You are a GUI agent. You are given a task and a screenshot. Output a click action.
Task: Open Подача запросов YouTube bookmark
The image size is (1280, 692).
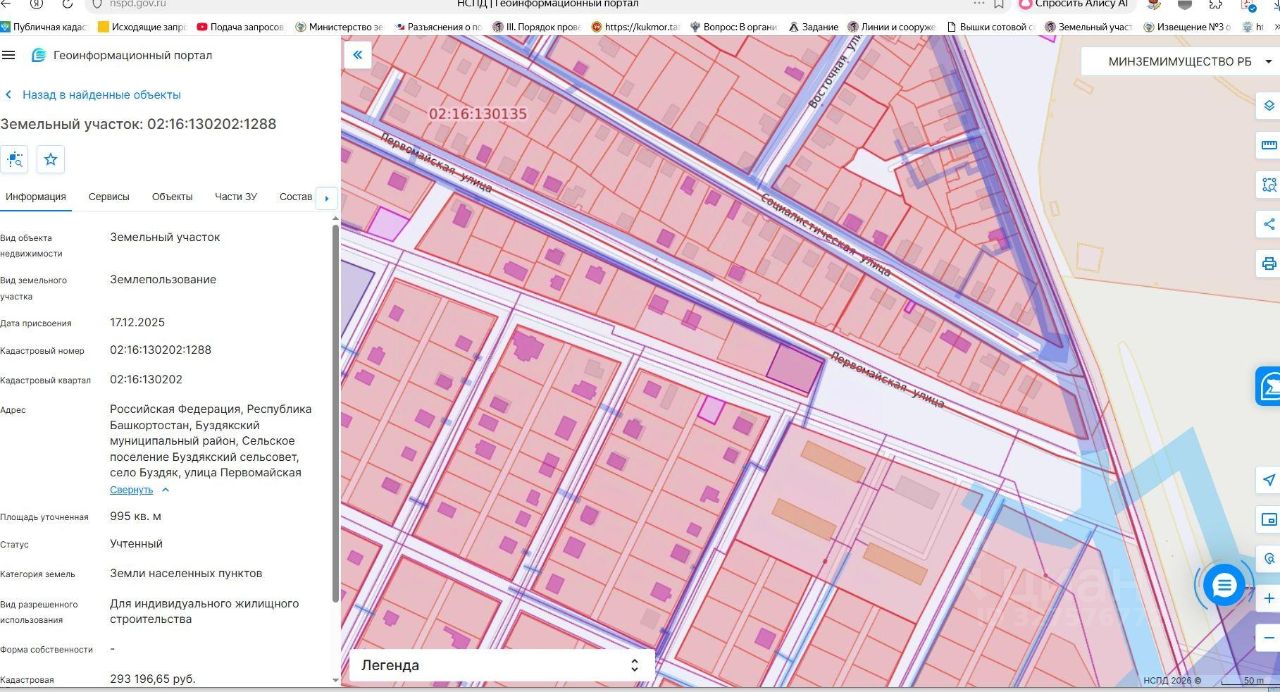(240, 27)
